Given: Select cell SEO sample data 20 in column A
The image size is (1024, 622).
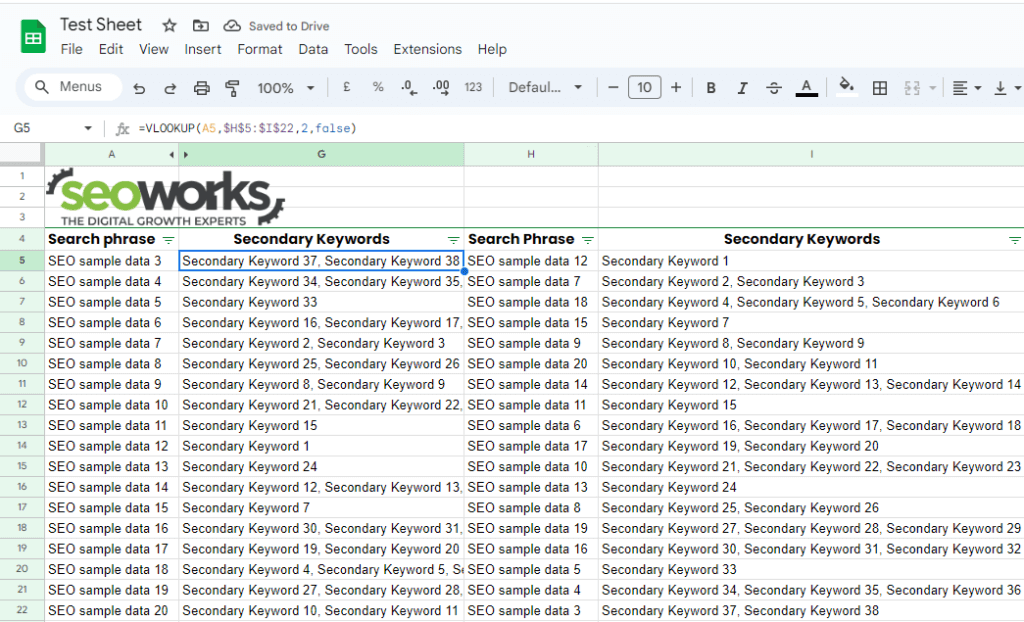Looking at the screenshot, I should (112, 610).
